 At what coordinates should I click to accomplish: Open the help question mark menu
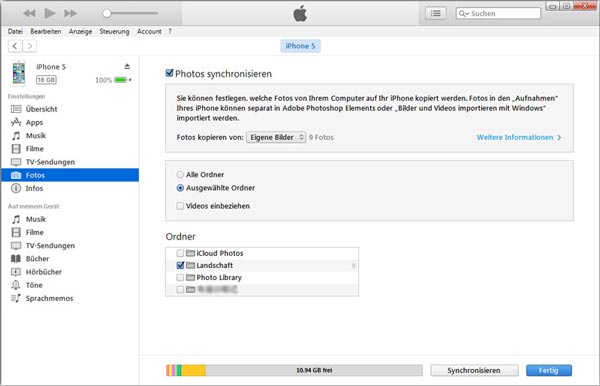tap(170, 31)
